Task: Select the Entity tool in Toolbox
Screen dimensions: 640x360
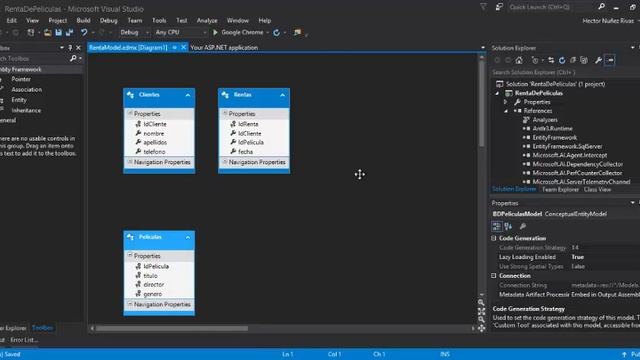Action: pyautogui.click(x=19, y=100)
